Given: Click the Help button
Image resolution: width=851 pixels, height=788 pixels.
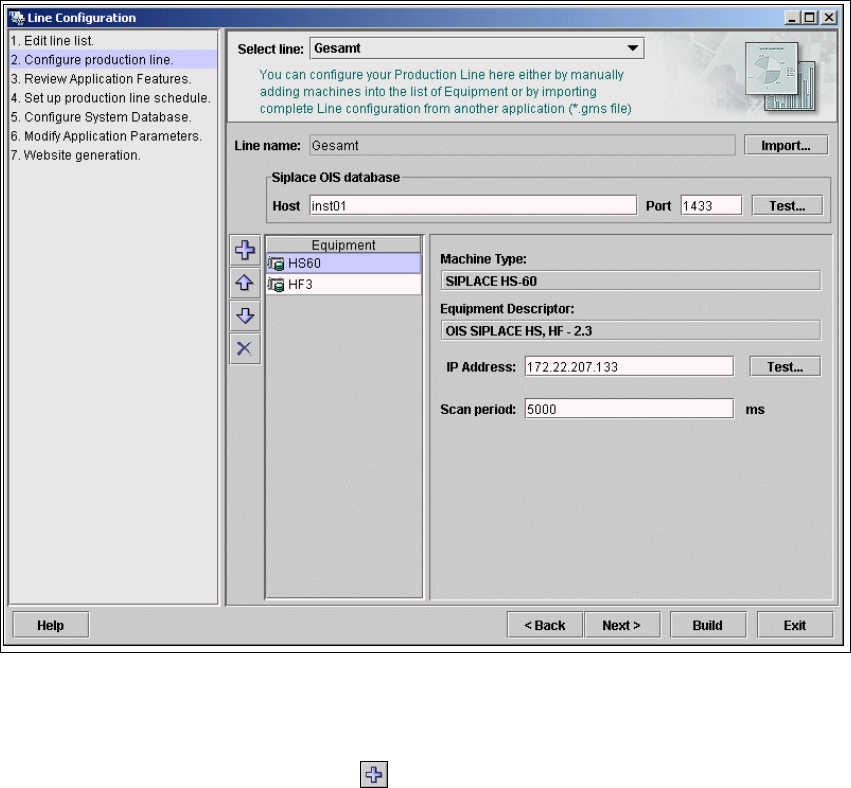Looking at the screenshot, I should (50, 625).
